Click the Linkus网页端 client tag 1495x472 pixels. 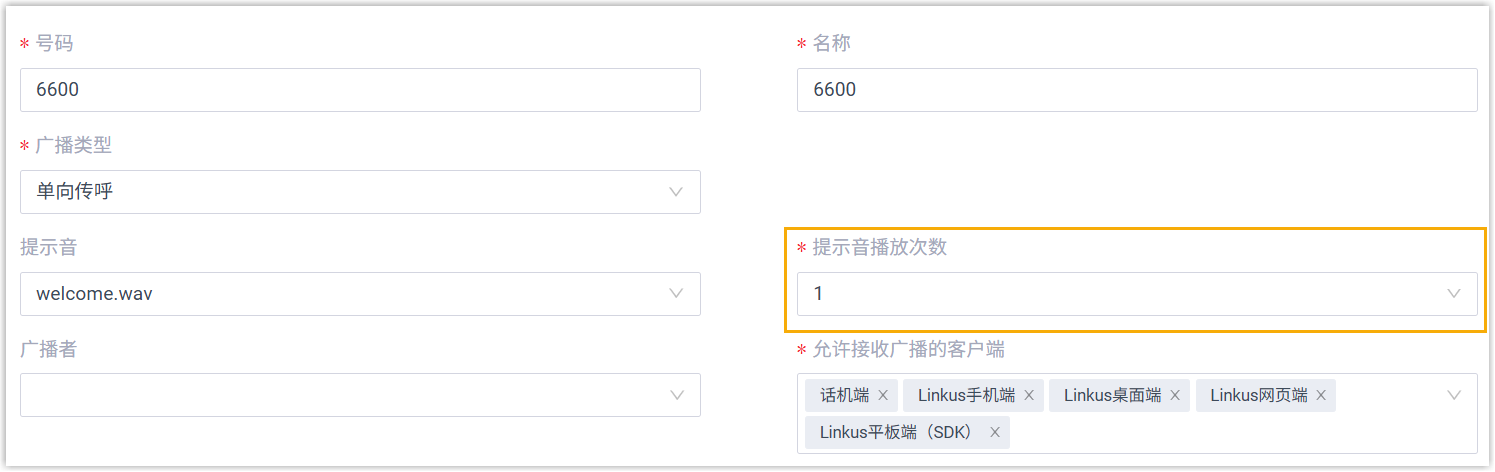coord(1258,396)
